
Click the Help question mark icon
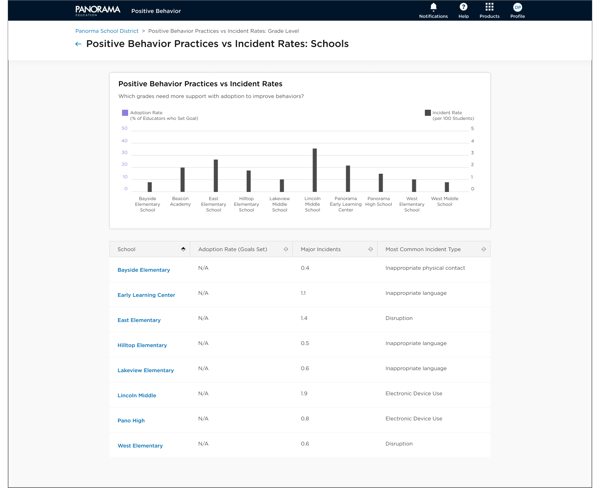[463, 8]
